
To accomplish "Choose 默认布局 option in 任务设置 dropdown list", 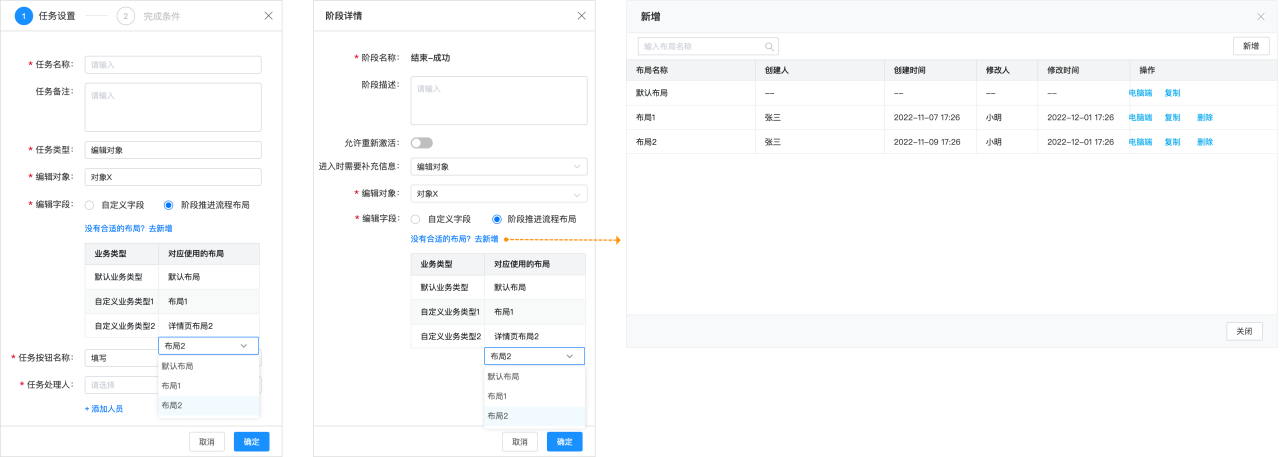I will (x=208, y=366).
